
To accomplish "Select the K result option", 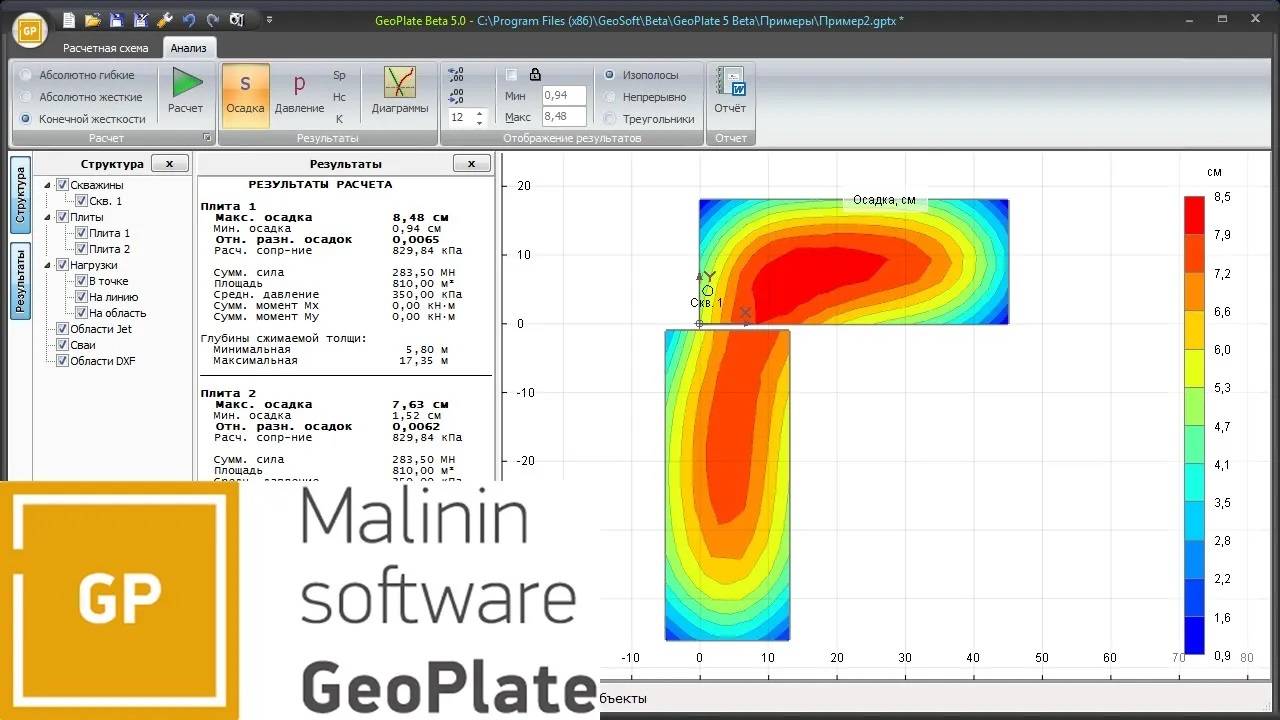I will click(339, 119).
